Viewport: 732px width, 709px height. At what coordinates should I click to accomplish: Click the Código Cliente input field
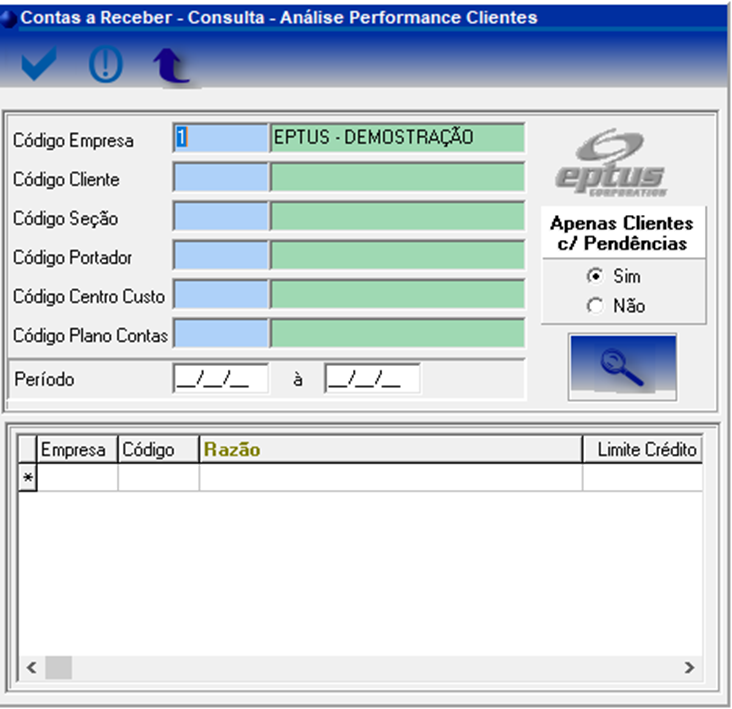[221, 178]
